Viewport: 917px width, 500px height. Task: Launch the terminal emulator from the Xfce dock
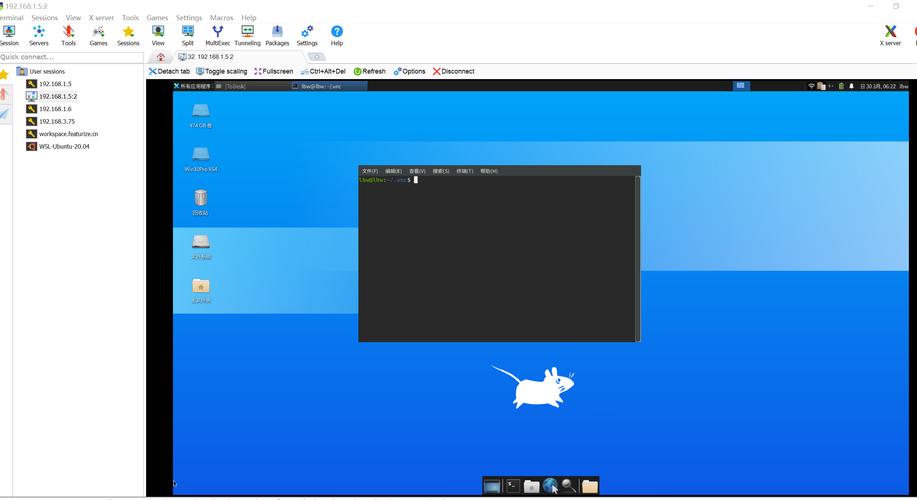(x=512, y=486)
